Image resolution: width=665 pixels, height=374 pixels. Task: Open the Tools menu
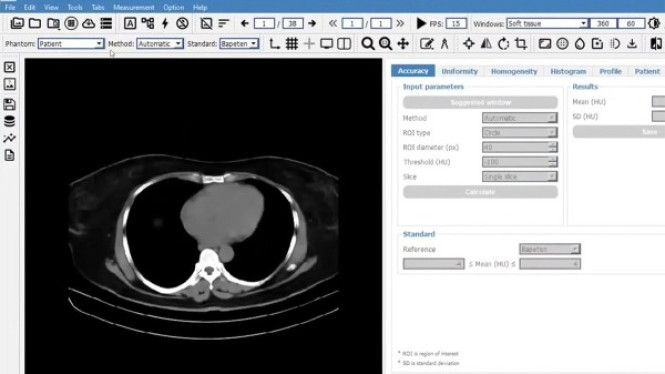point(75,7)
